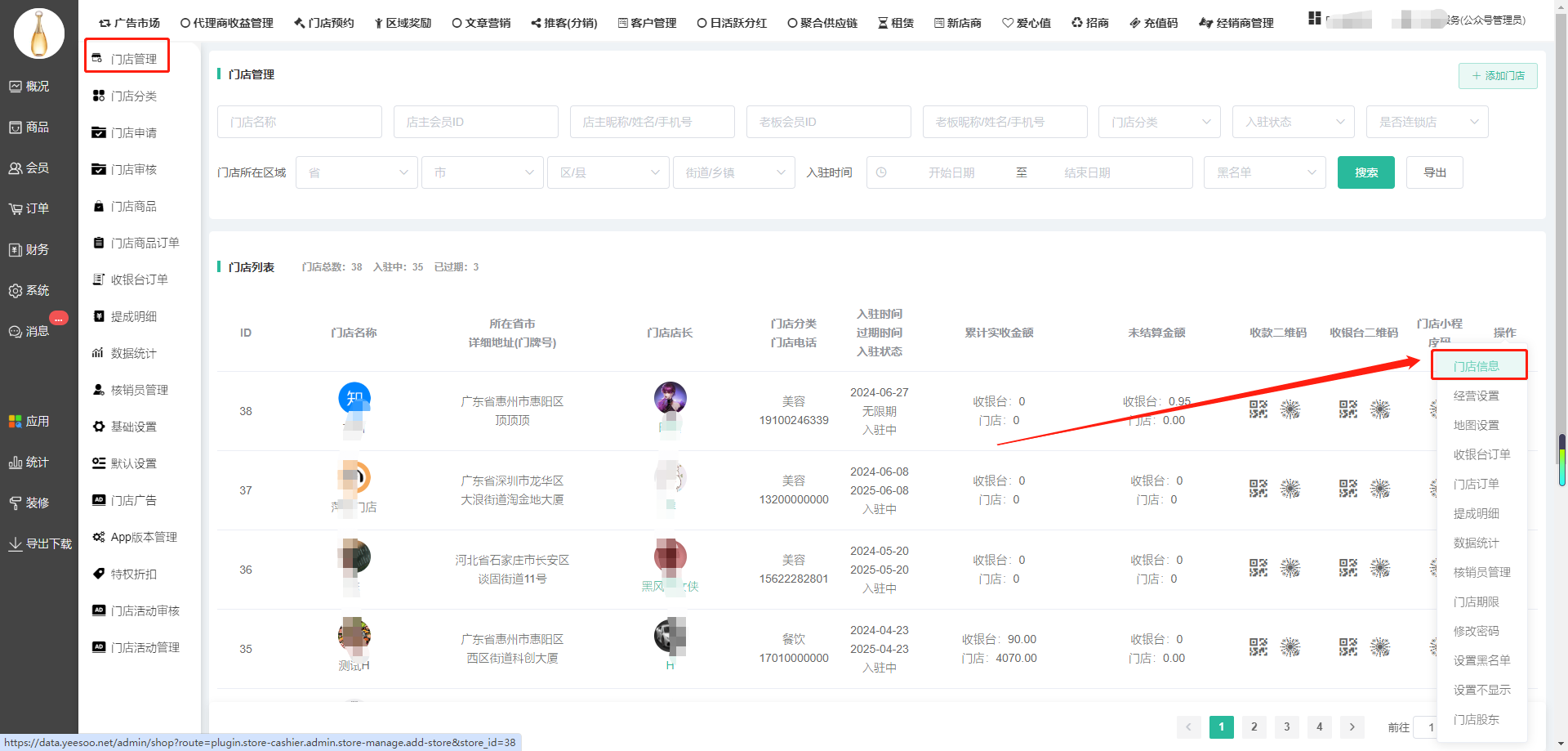Open 统计 statistics chart icon in sidebar
The height and width of the screenshot is (751, 1568).
click(16, 463)
